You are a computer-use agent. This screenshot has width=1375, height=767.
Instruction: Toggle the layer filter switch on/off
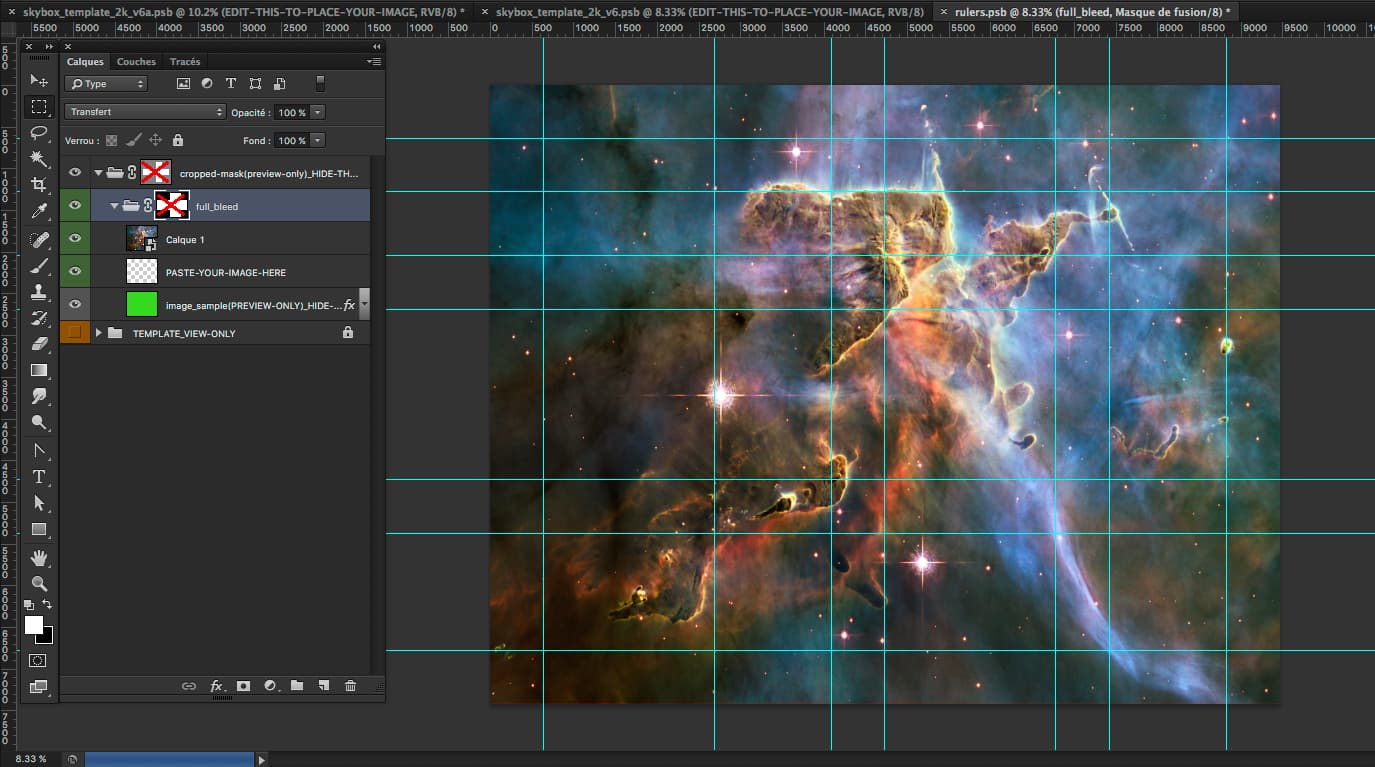click(x=320, y=84)
